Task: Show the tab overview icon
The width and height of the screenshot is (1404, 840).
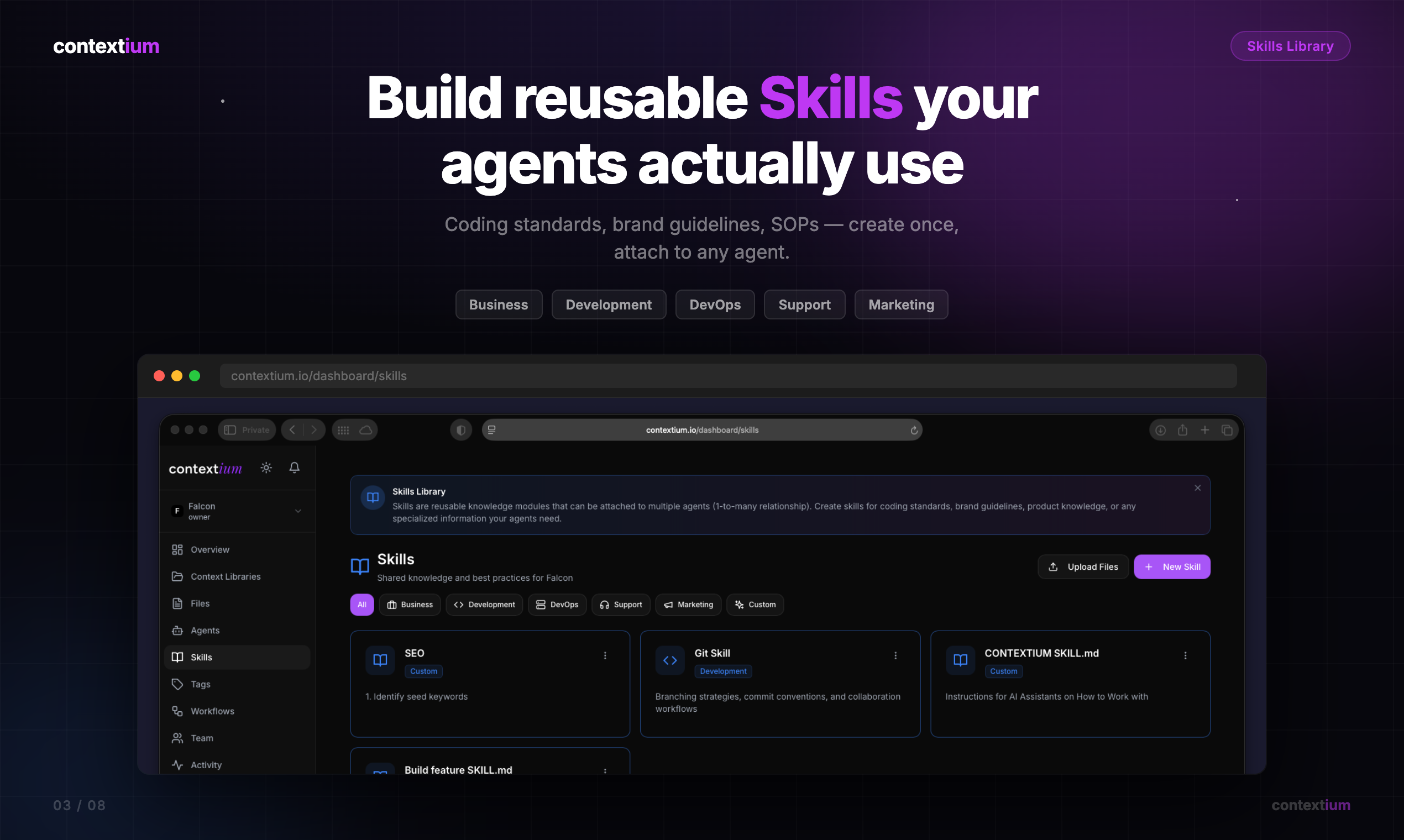Action: [1227, 430]
